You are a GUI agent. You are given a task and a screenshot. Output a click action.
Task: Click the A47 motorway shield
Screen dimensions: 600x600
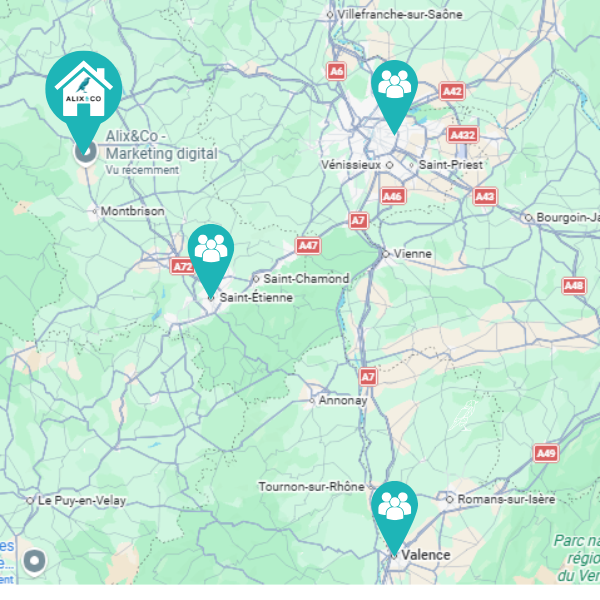tap(308, 246)
